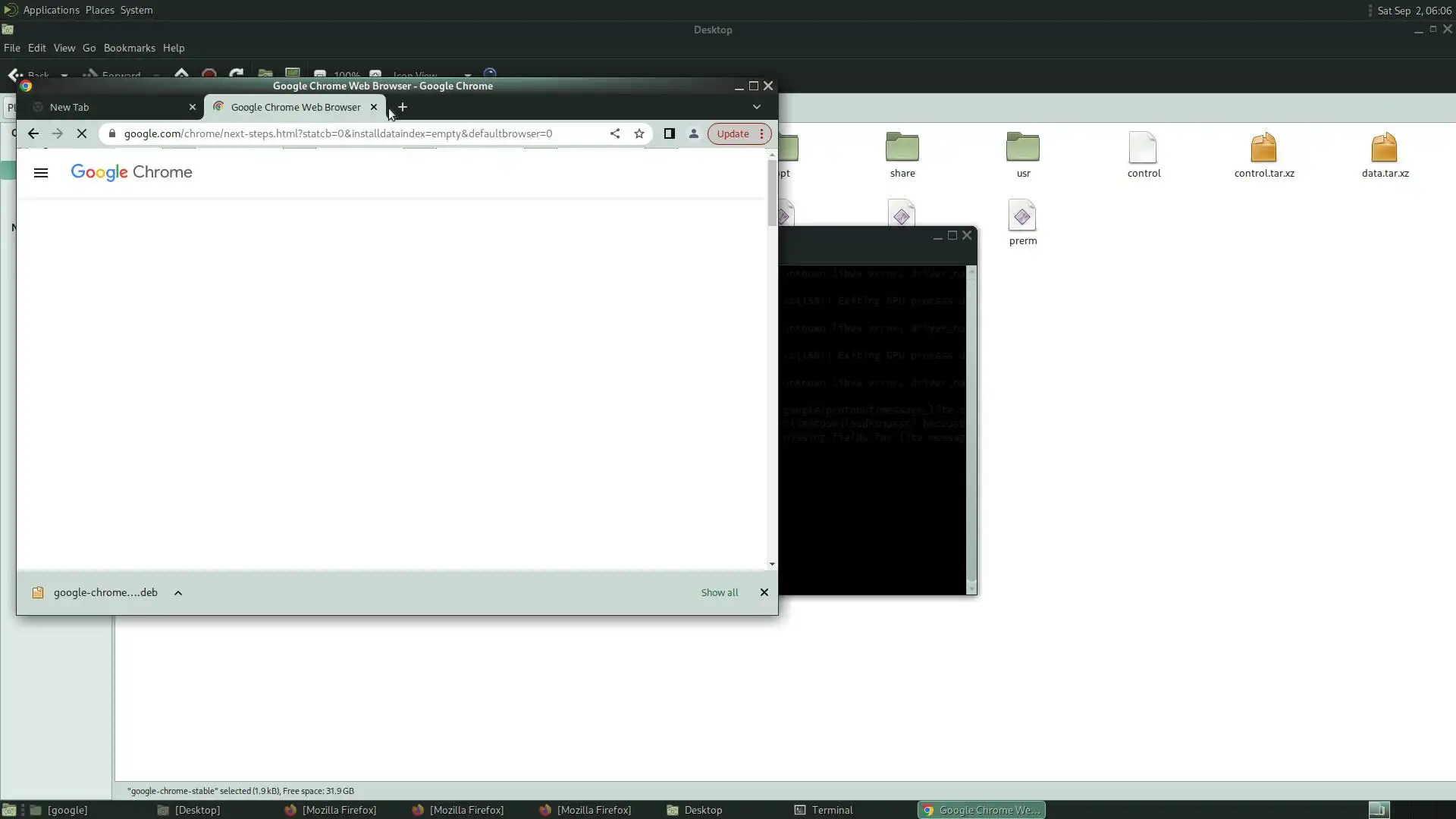Open Chrome three-dot menu
This screenshot has height=819, width=1456.
(761, 133)
